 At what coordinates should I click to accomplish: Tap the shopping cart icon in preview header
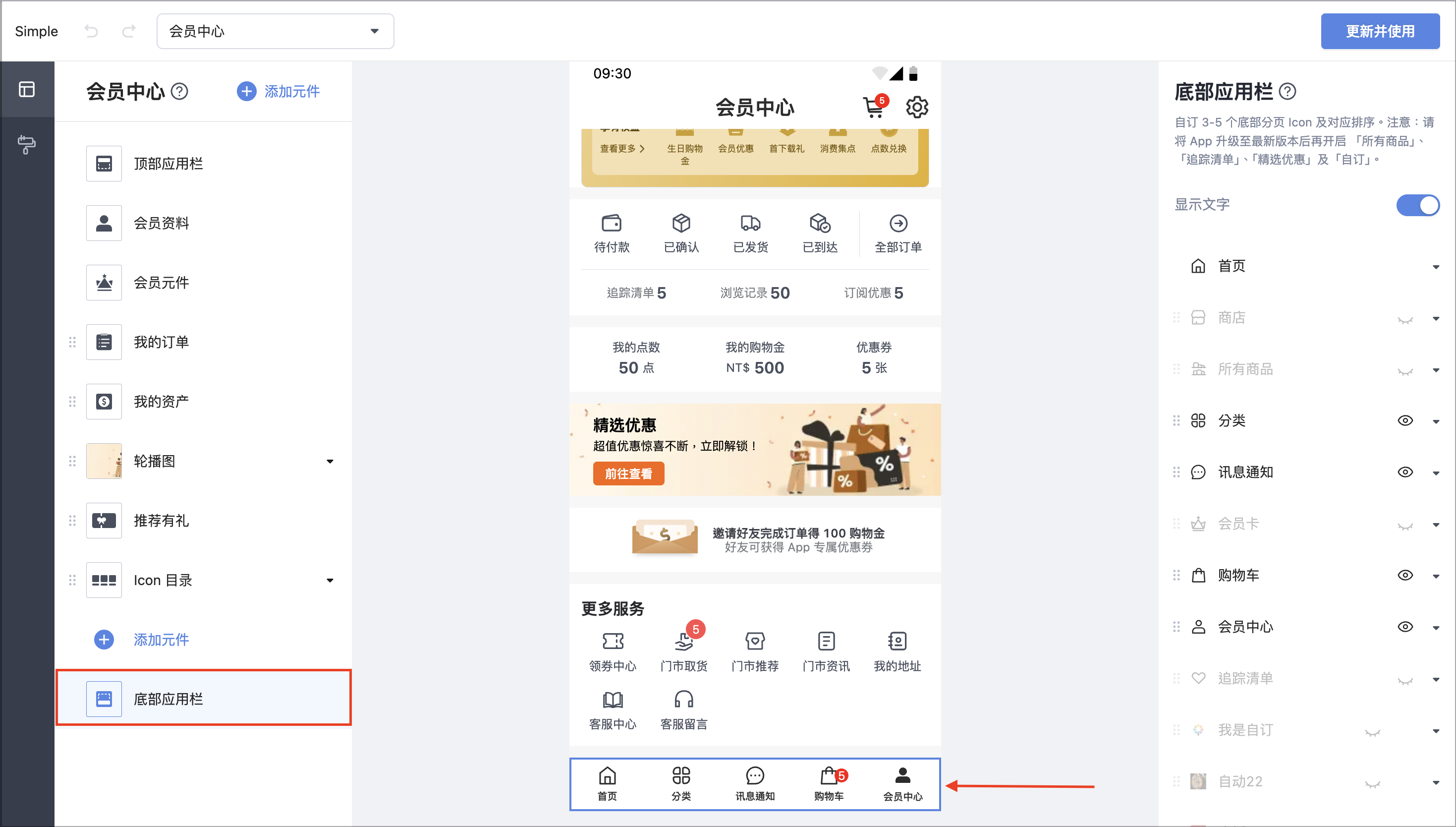[x=874, y=107]
